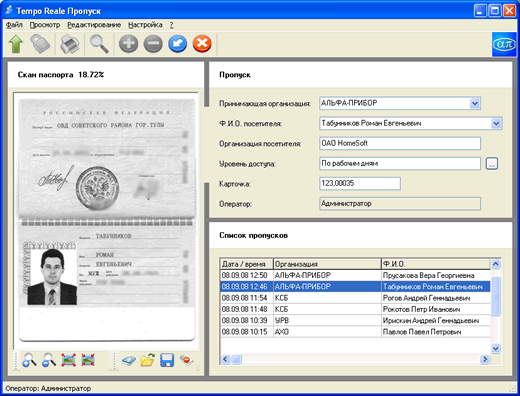Click the blue round arrow toolbar icon

point(178,44)
